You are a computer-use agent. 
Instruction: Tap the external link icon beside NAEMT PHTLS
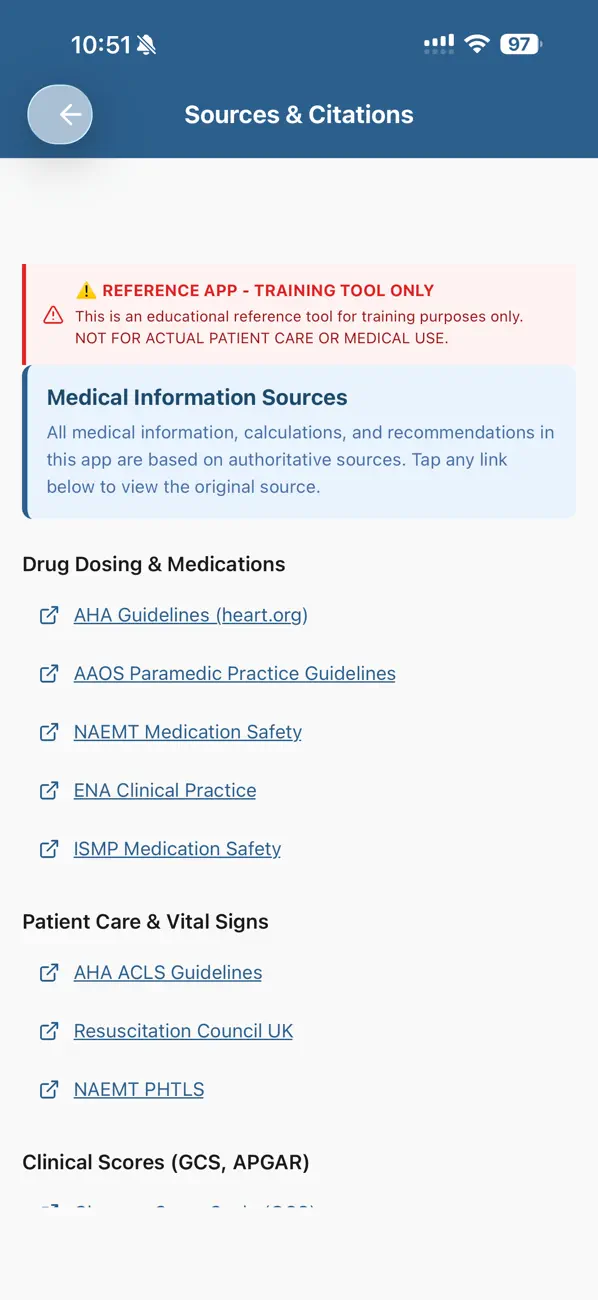[49, 1089]
